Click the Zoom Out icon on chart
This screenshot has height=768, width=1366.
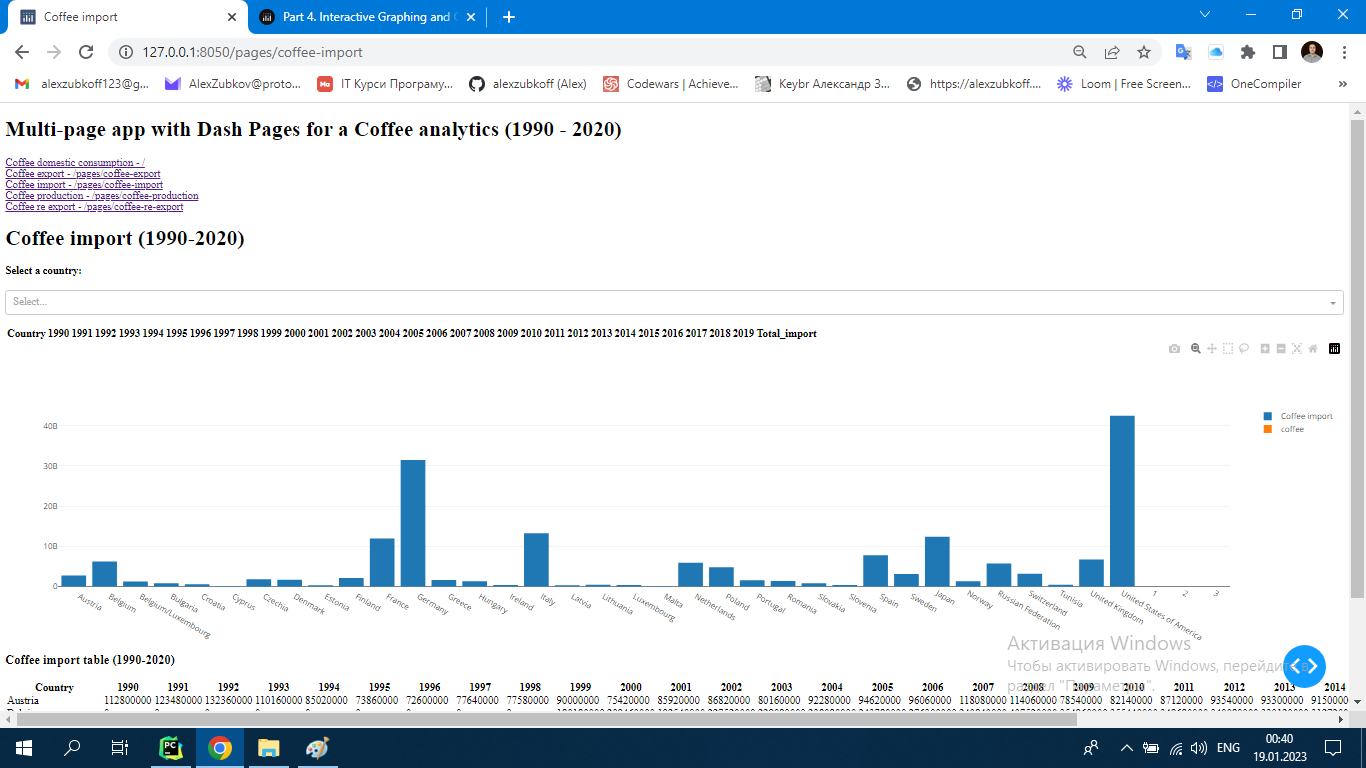(x=1281, y=348)
